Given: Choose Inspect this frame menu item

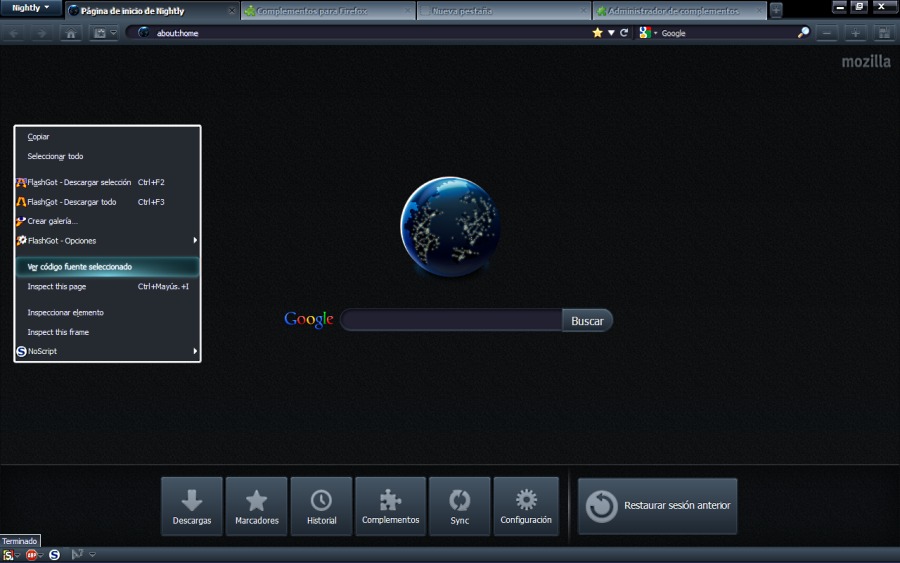Looking at the screenshot, I should (107, 332).
